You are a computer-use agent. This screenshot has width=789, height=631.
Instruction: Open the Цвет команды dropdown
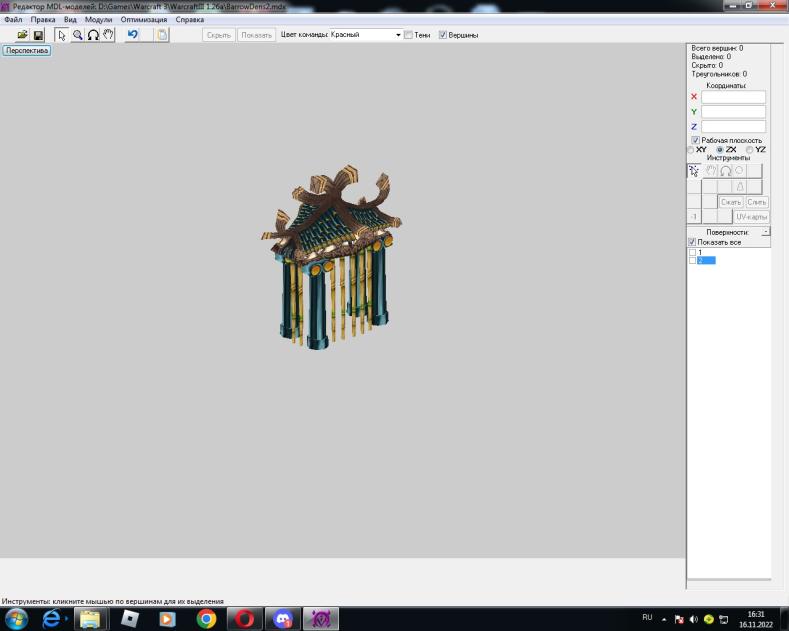[x=397, y=35]
